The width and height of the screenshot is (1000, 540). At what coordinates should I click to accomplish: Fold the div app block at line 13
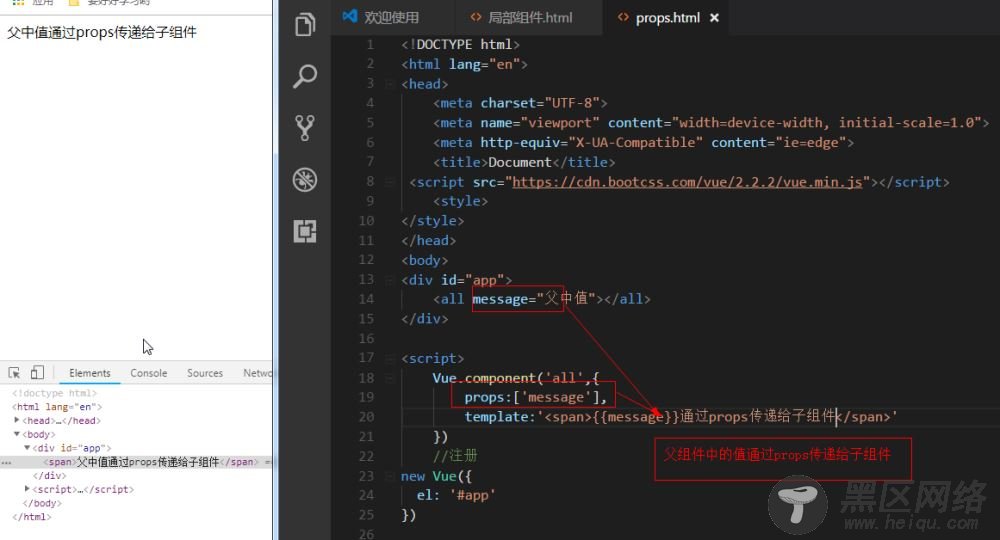(389, 280)
